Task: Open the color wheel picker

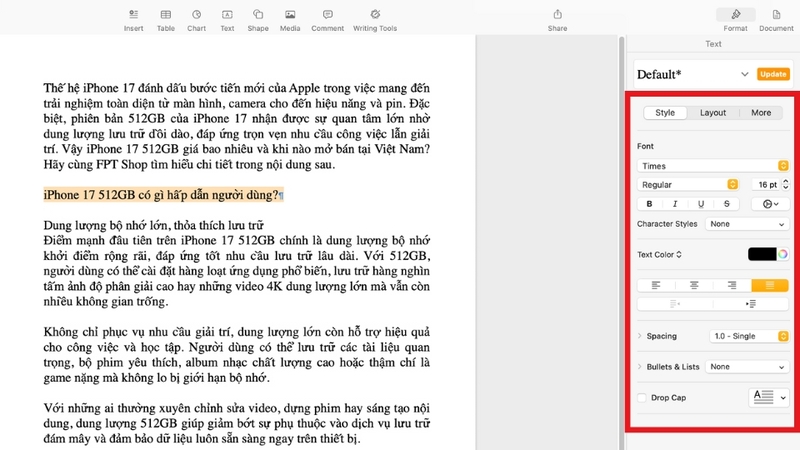Action: pos(783,254)
